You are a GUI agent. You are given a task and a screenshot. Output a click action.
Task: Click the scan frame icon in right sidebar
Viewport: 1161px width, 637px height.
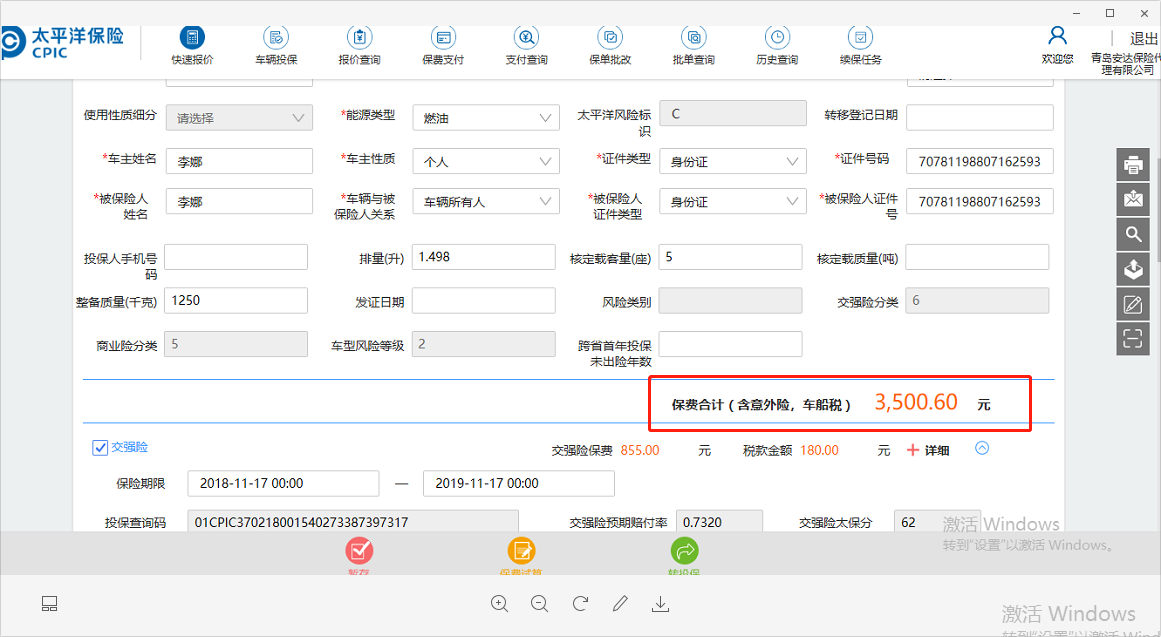(1132, 338)
